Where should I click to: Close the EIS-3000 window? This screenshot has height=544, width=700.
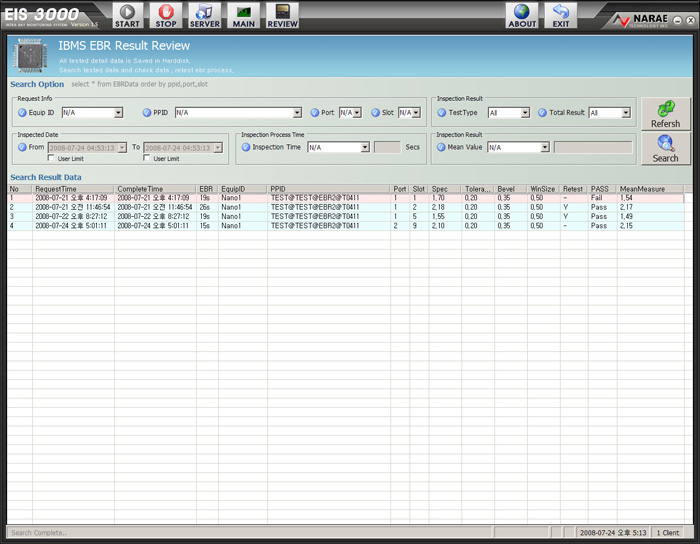click(690, 20)
